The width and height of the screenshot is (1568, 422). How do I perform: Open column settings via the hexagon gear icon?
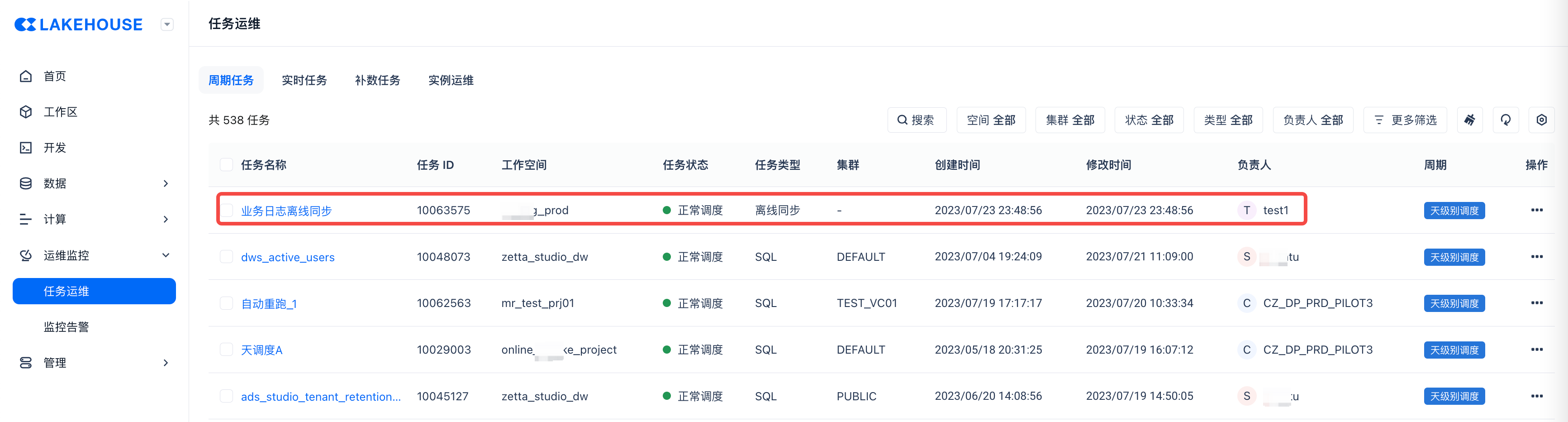pos(1541,120)
